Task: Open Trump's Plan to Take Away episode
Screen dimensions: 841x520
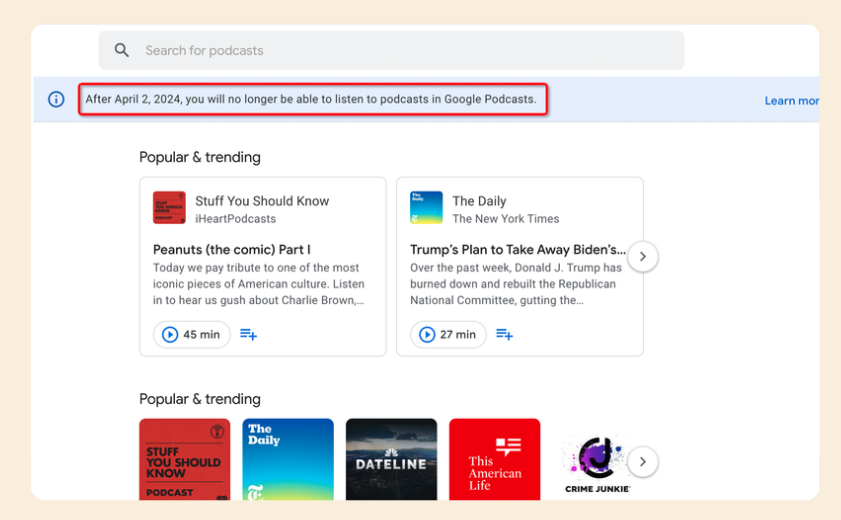Action: coord(518,250)
